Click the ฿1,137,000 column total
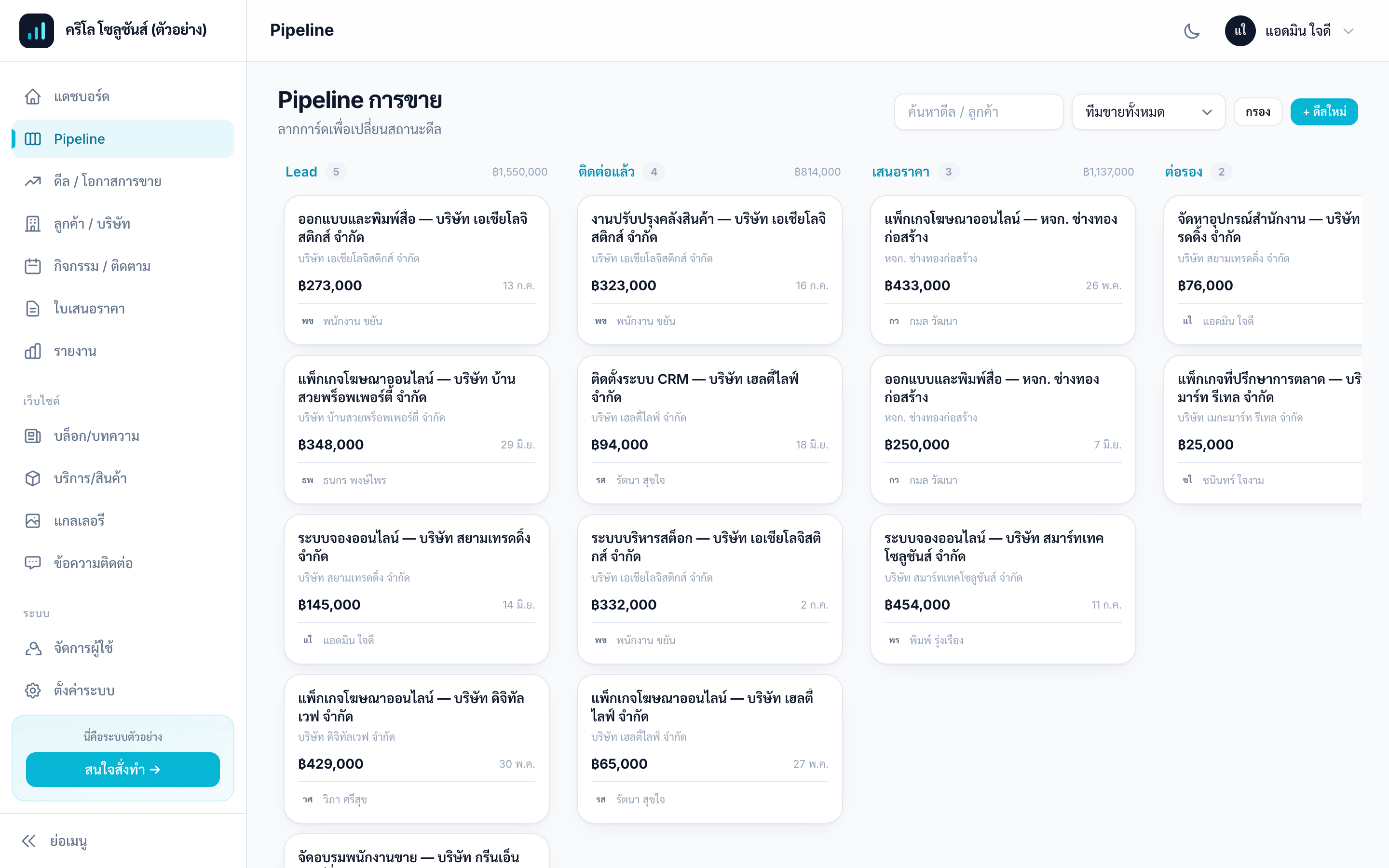 [x=1108, y=172]
